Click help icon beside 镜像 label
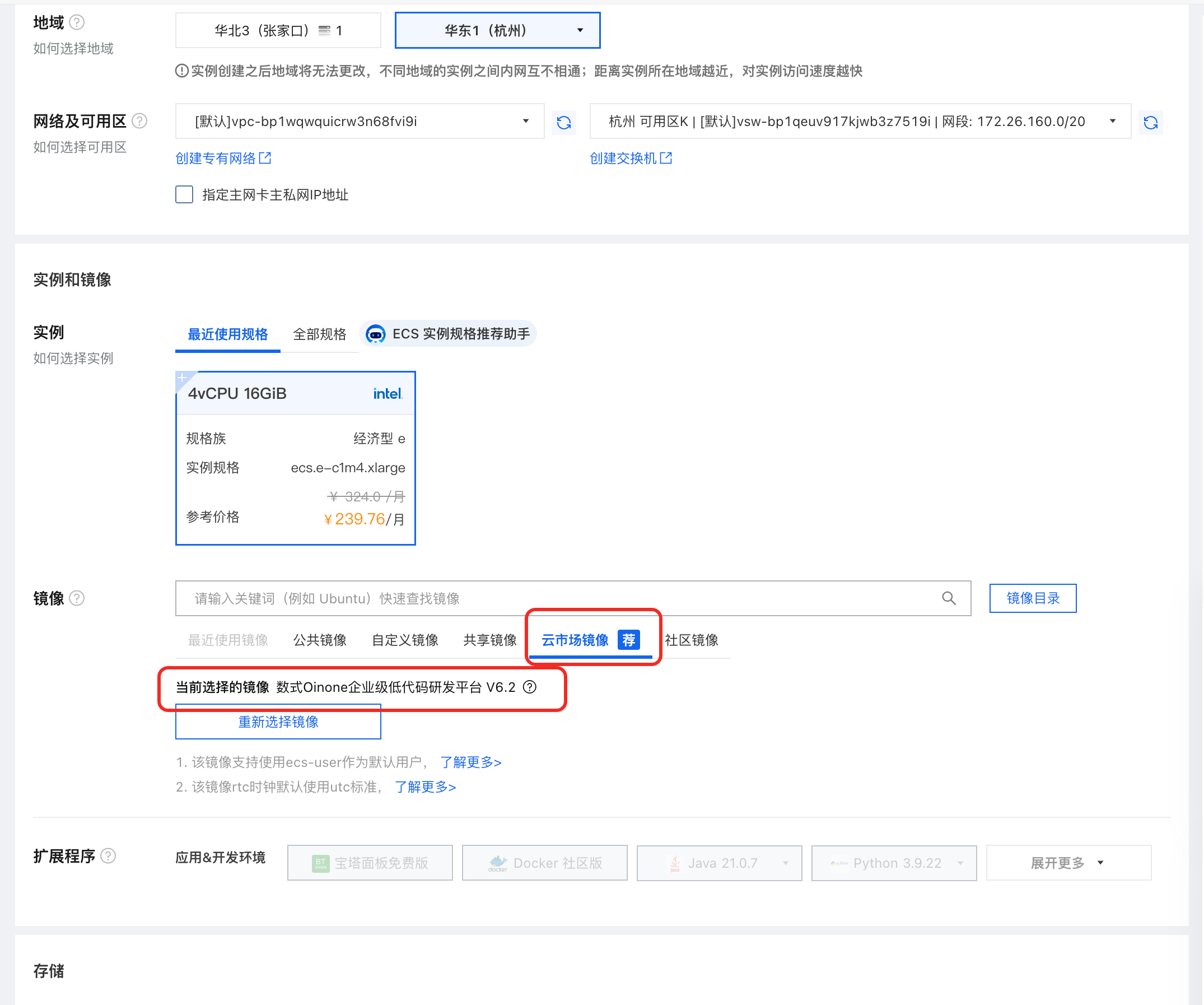1204x1005 pixels. pos(77,598)
